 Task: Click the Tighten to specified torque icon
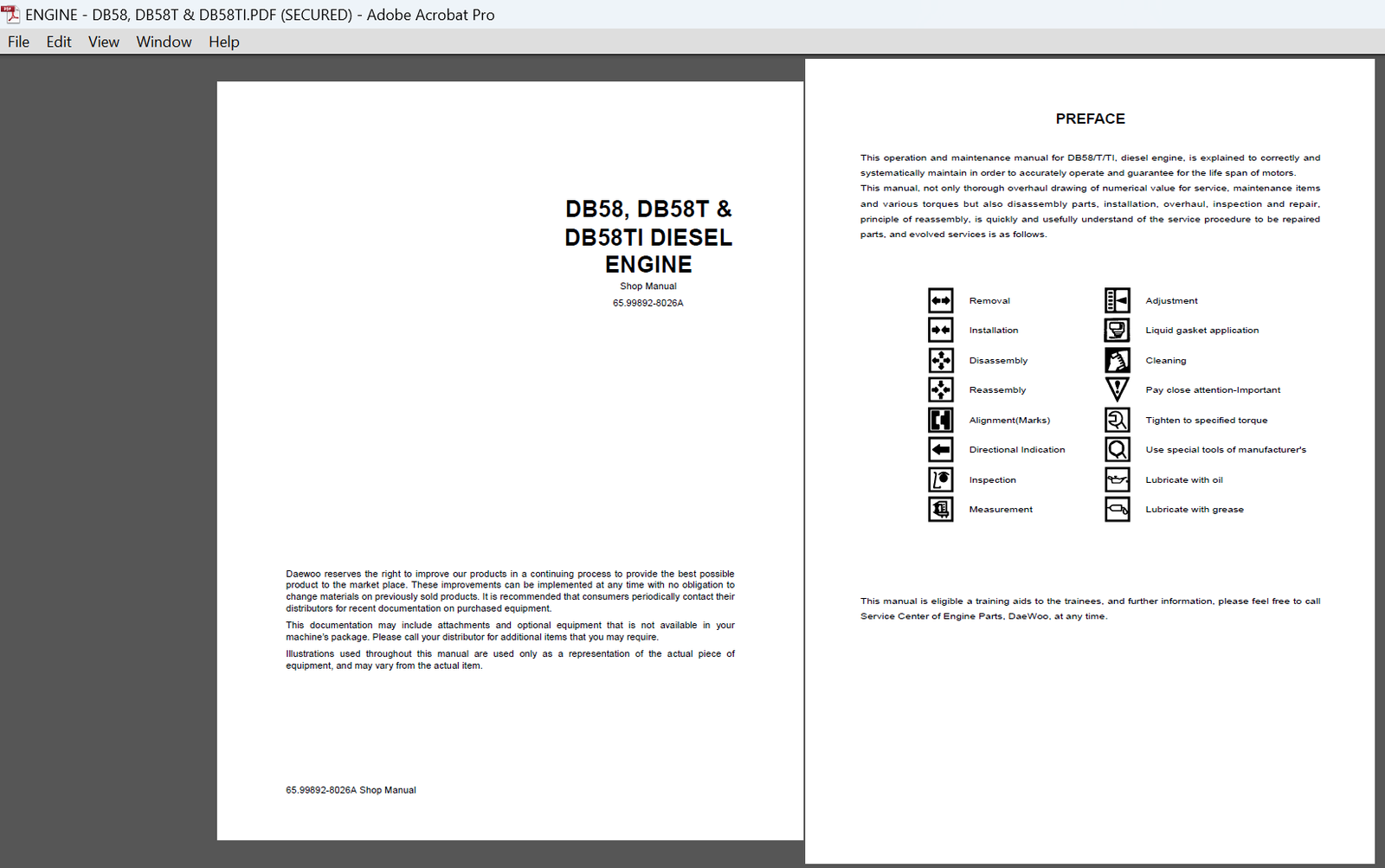(1118, 420)
